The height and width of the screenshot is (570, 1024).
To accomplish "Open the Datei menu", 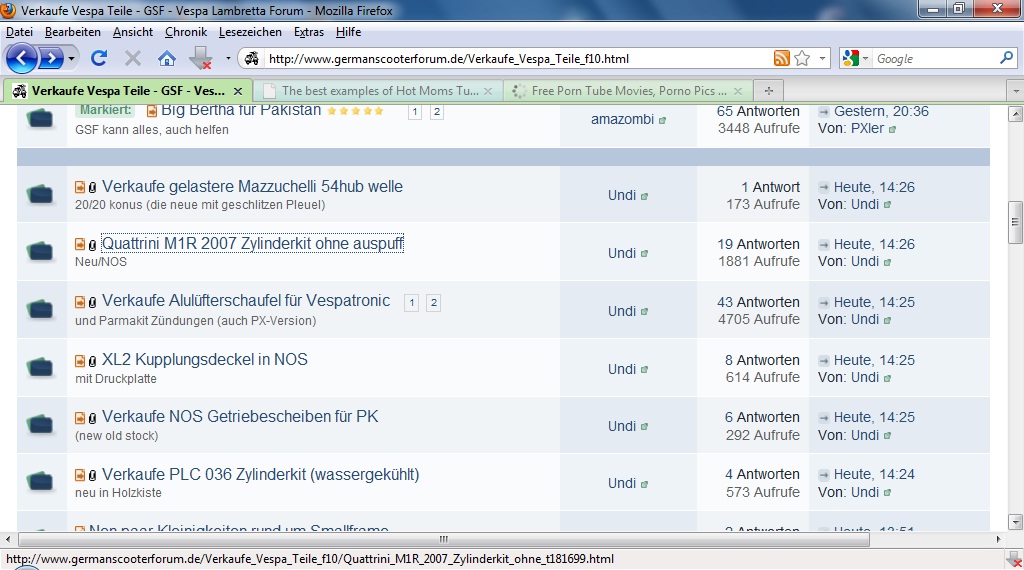I will [19, 32].
